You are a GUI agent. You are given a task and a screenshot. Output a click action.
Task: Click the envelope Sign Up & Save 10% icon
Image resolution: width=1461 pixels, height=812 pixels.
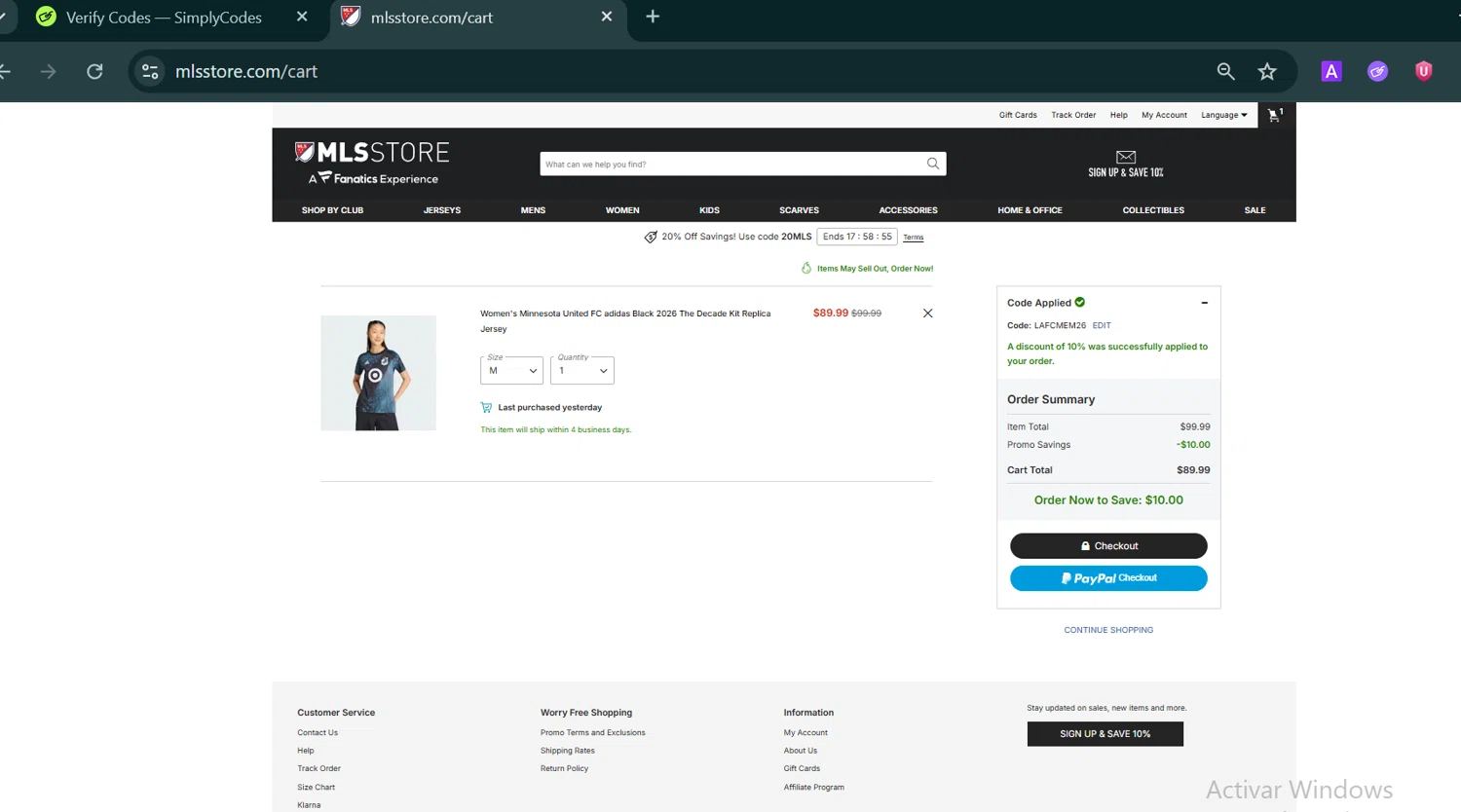(1126, 157)
